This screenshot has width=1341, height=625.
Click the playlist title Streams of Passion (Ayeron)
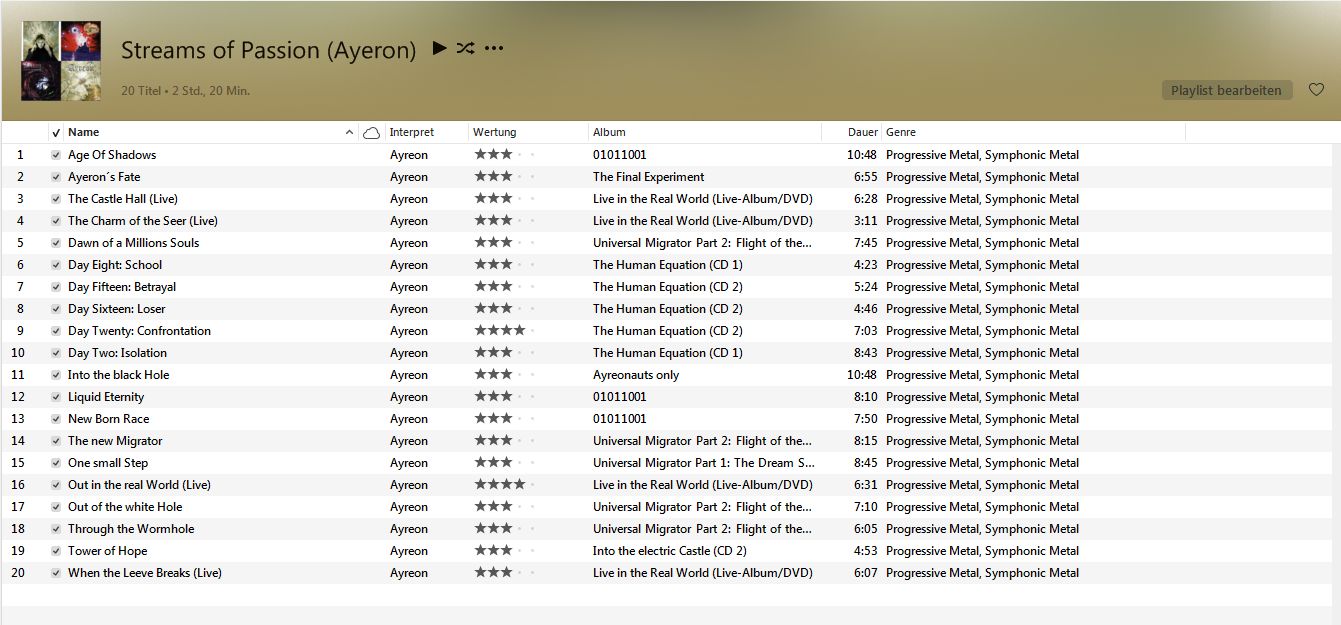click(x=269, y=50)
